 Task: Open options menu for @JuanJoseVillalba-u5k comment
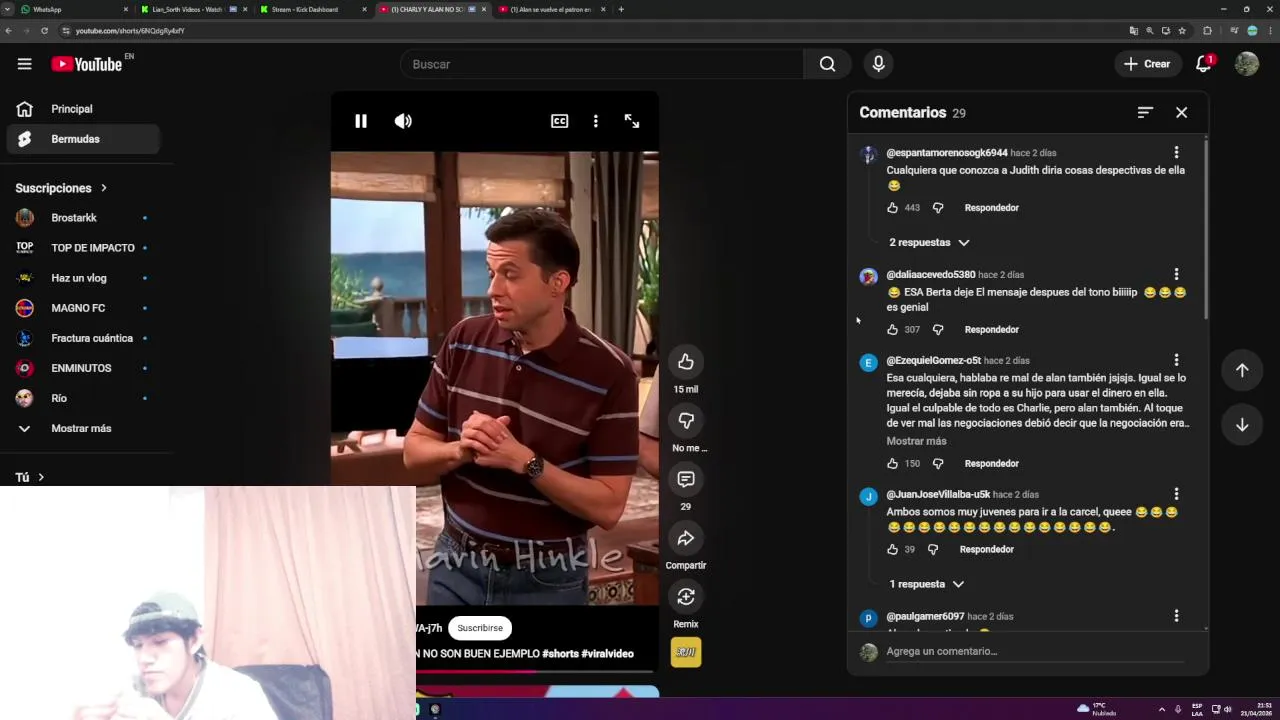point(1176,494)
